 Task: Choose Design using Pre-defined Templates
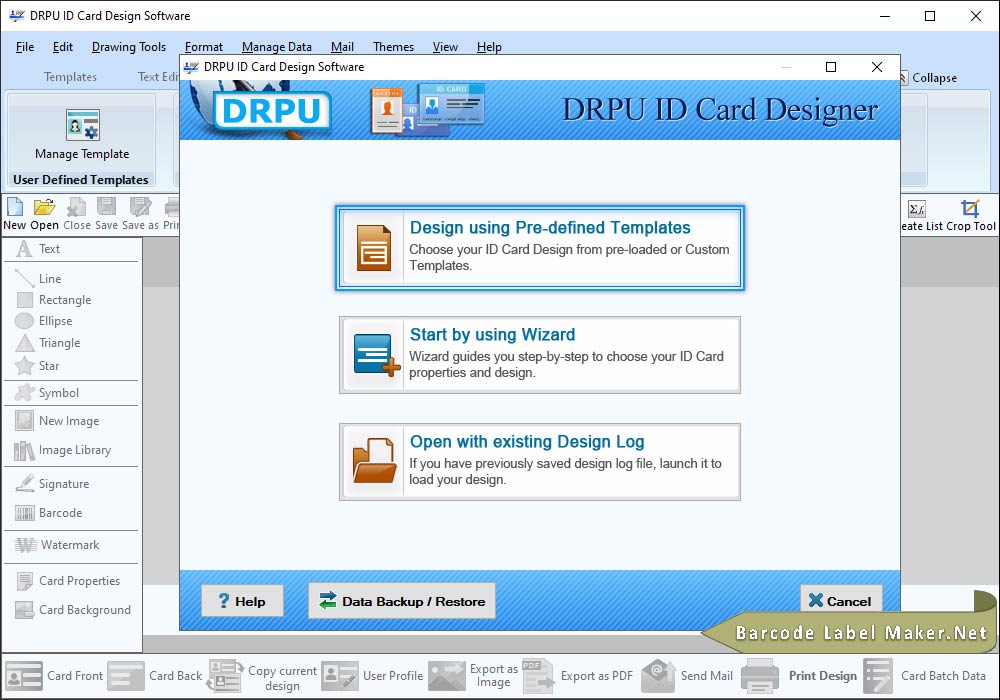tap(540, 248)
